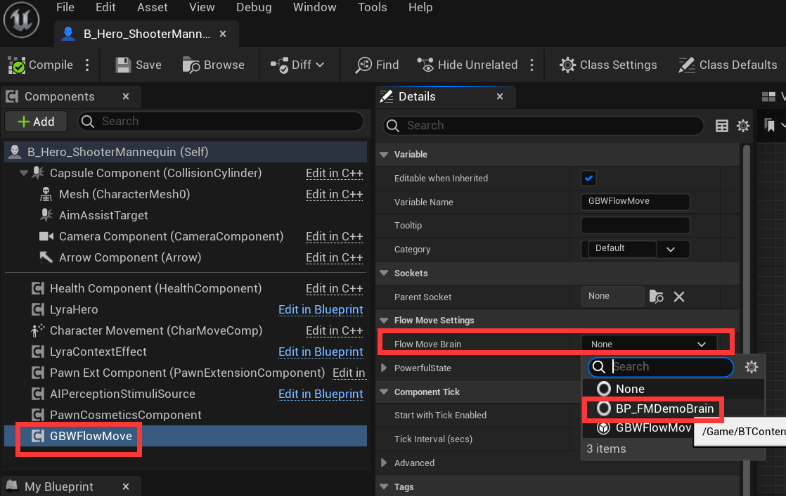Open Details panel settings gear
786x496 pixels.
tap(743, 125)
